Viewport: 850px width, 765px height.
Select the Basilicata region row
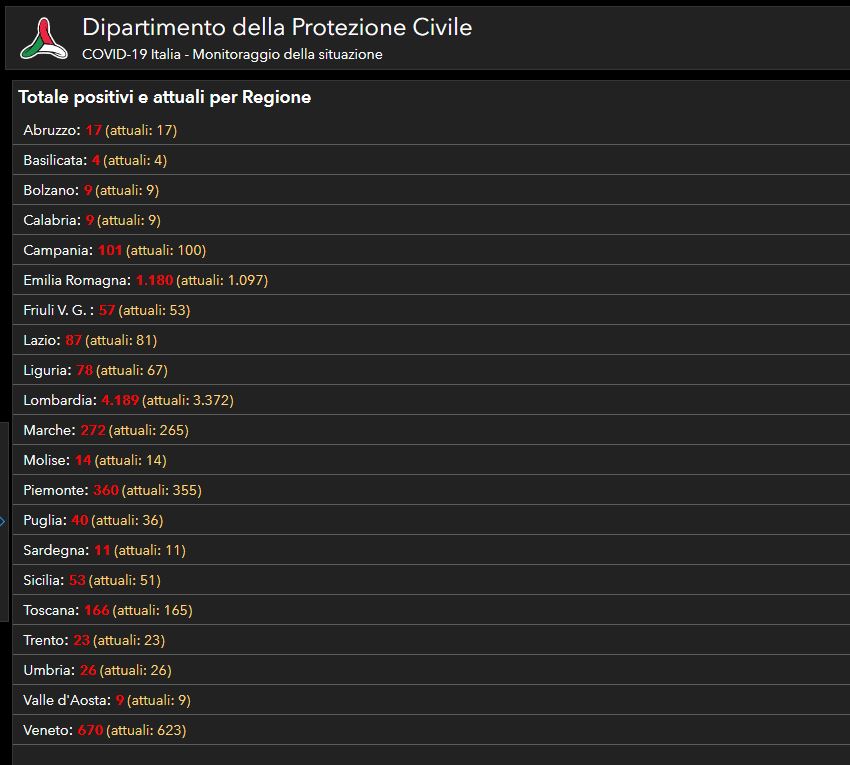pyautogui.click(x=431, y=160)
